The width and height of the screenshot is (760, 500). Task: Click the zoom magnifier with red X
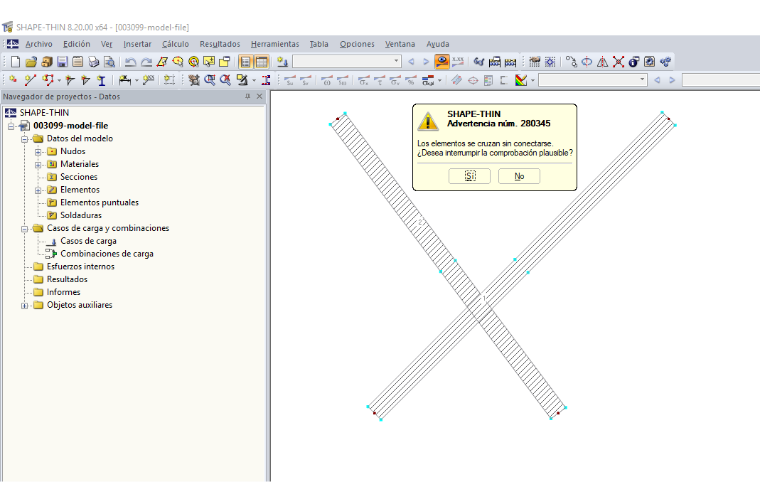(x=225, y=80)
